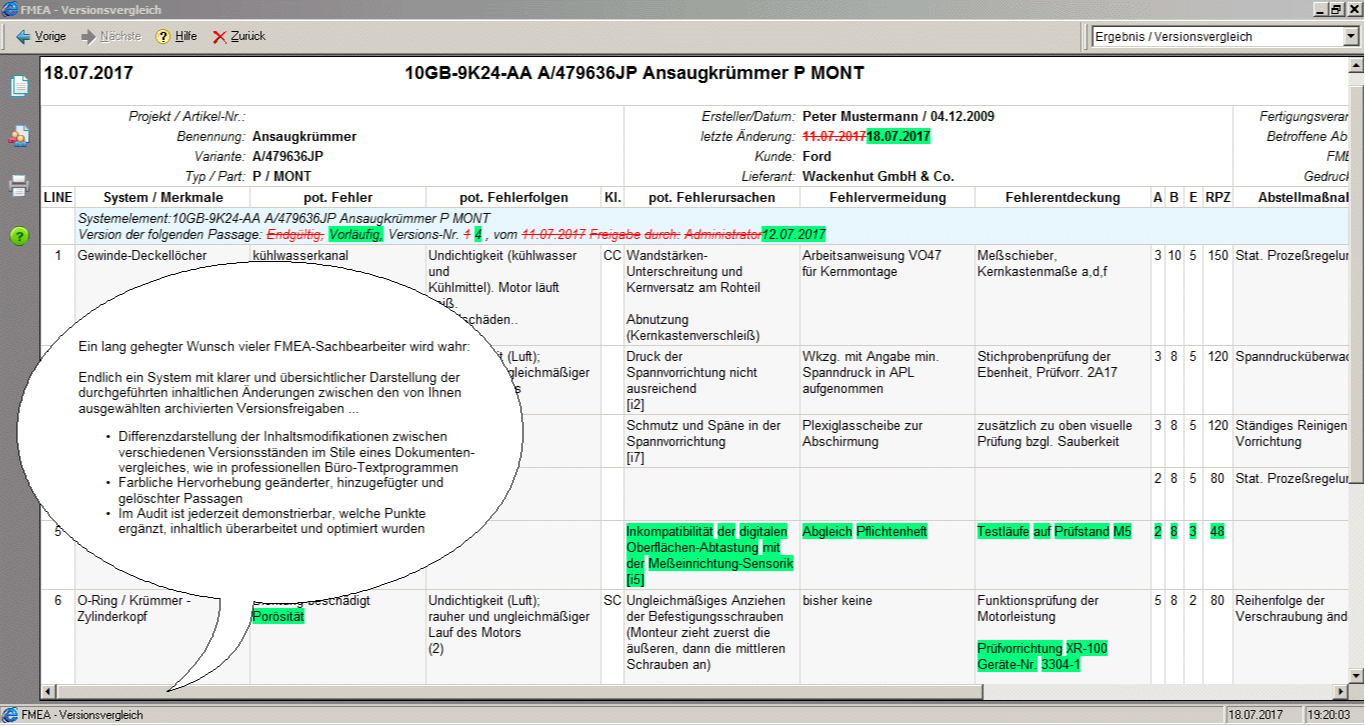The height and width of the screenshot is (726, 1365).
Task: Click the Zurück button with red X
Action: (x=239, y=36)
